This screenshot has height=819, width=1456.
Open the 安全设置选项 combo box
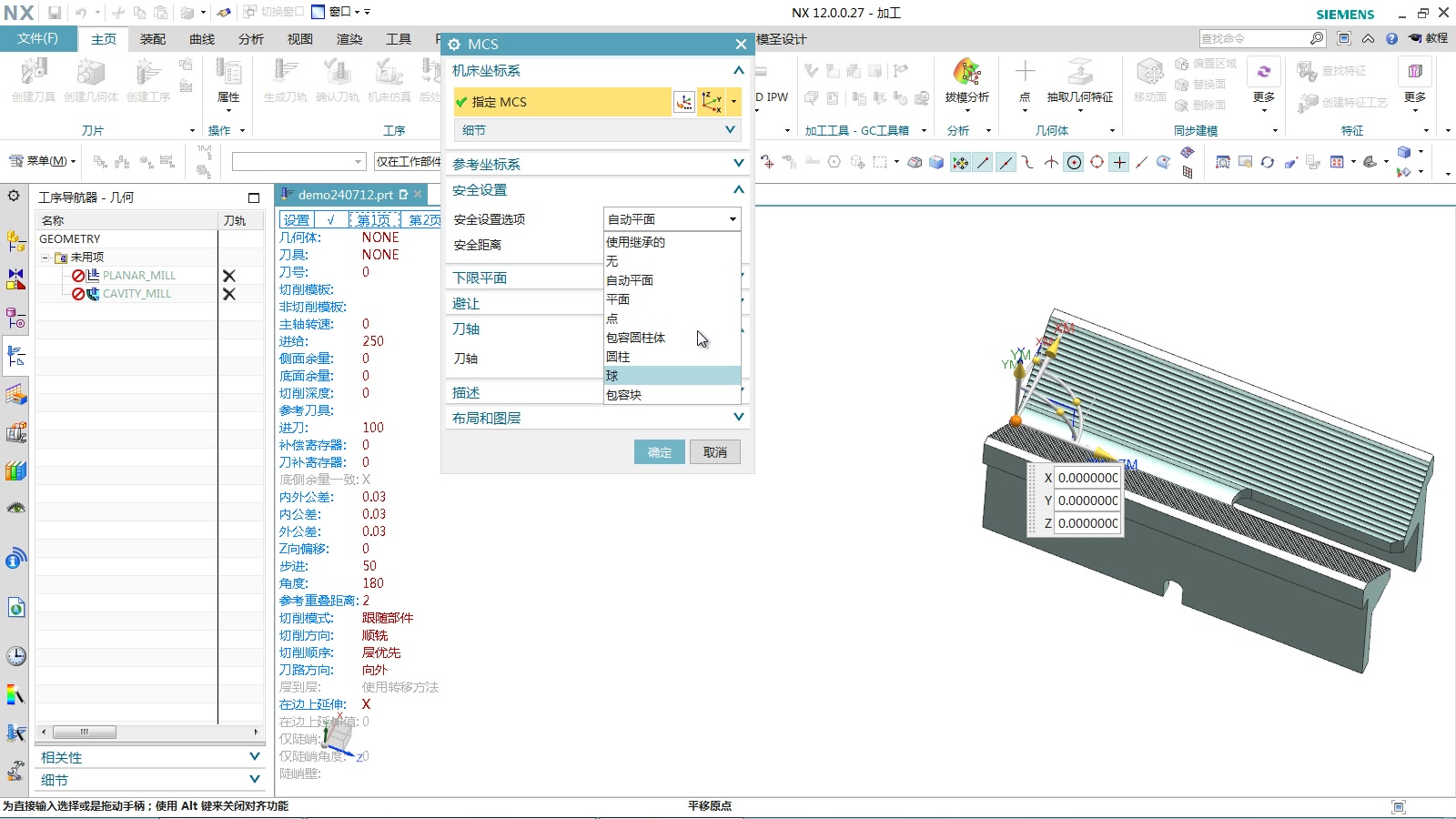pyautogui.click(x=672, y=219)
